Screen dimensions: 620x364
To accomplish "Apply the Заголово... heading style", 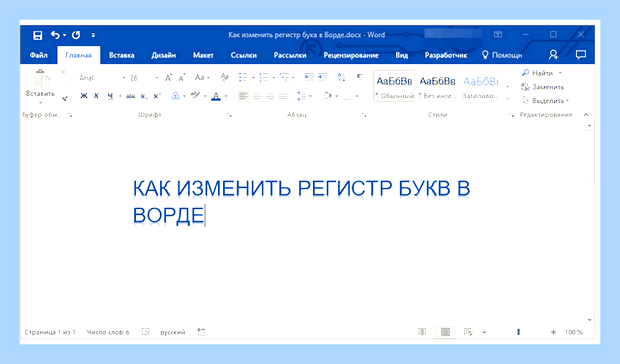I will (x=480, y=86).
